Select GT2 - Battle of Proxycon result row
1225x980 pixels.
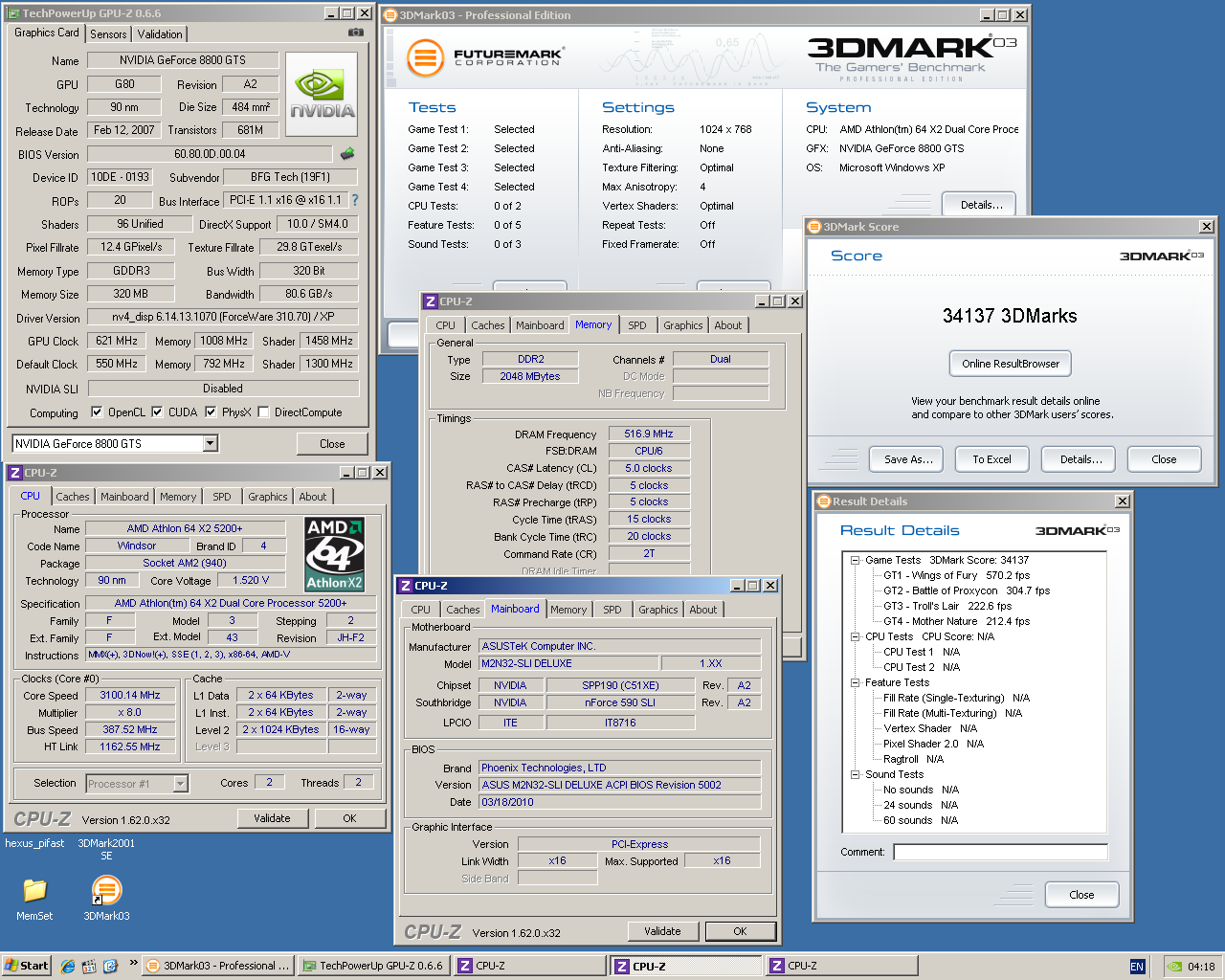967,591
